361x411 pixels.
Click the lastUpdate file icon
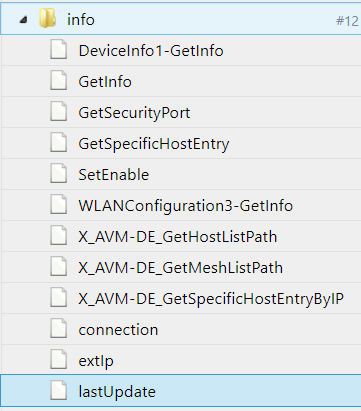[x=59, y=391]
